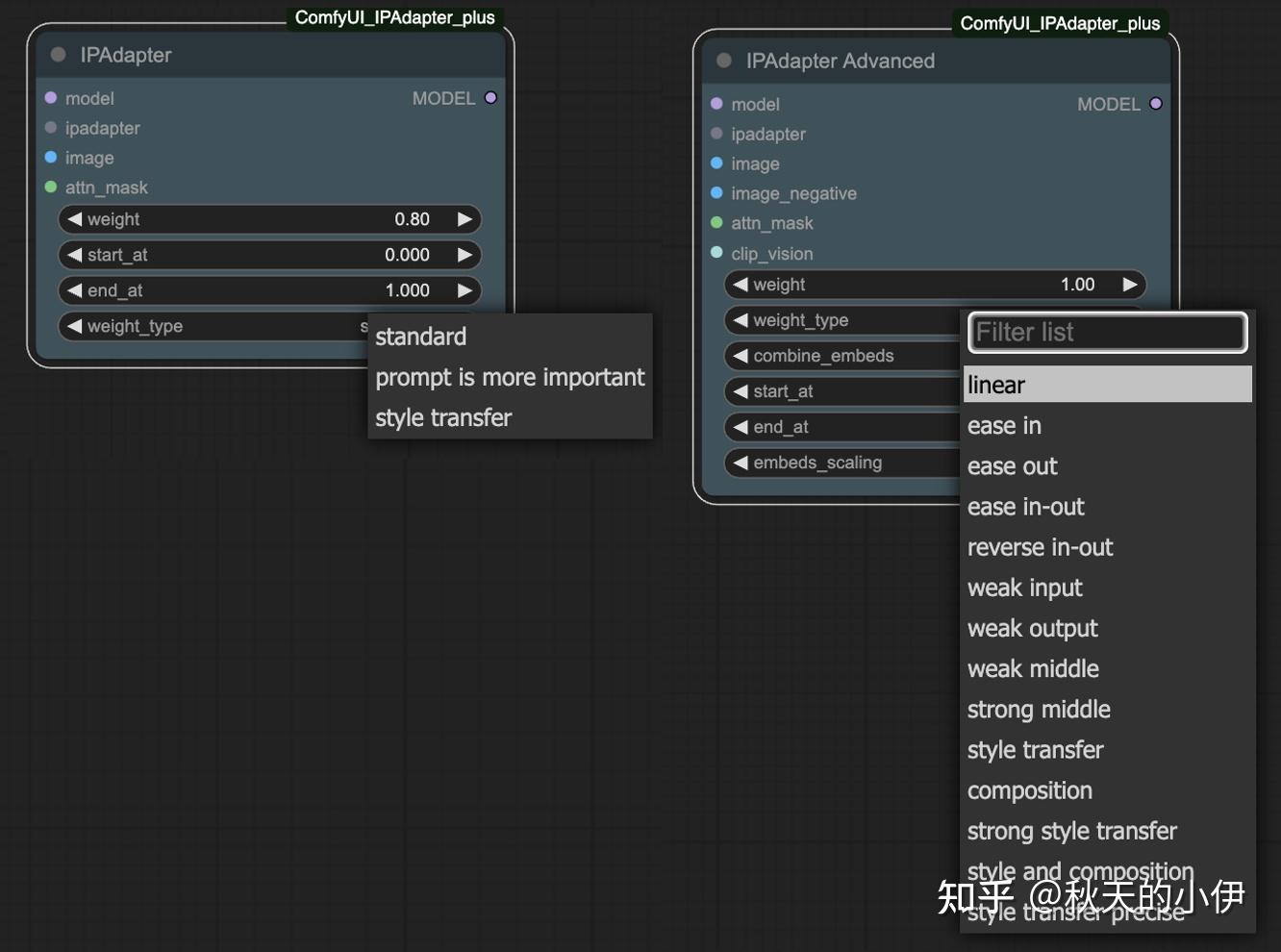The width and height of the screenshot is (1281, 952).
Task: Decrease start_at using the left arrow
Action: [75, 255]
